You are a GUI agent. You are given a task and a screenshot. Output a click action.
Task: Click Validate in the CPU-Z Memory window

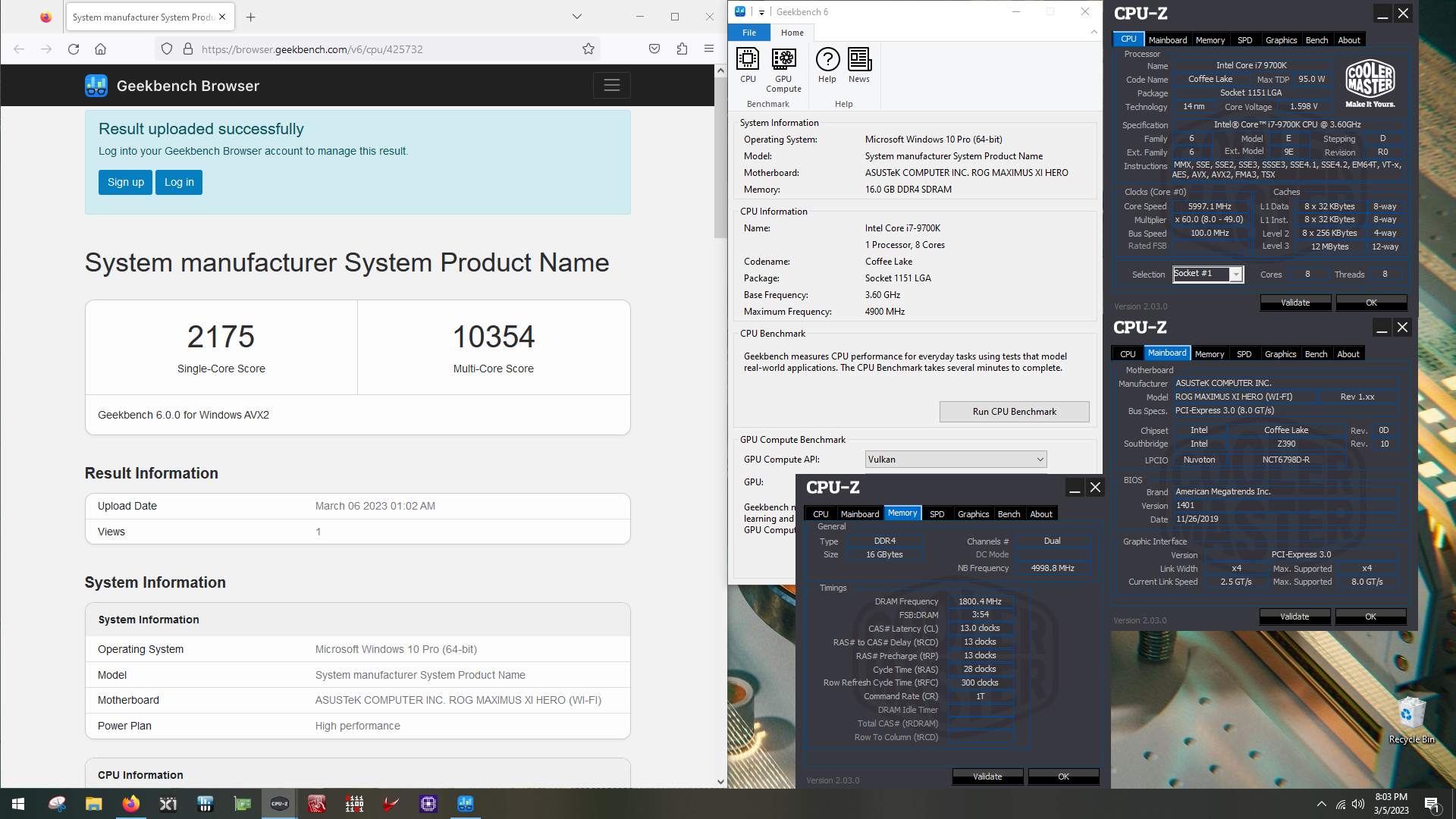[987, 777]
